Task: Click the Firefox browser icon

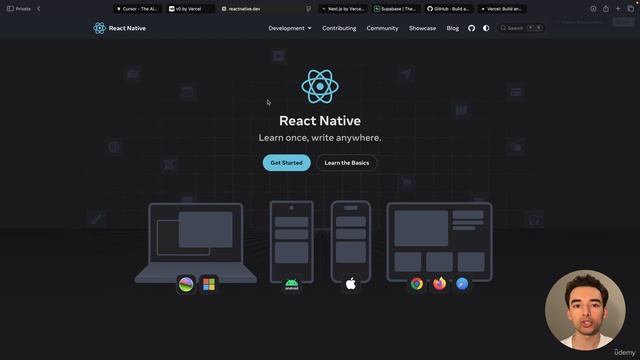Action: [440, 284]
